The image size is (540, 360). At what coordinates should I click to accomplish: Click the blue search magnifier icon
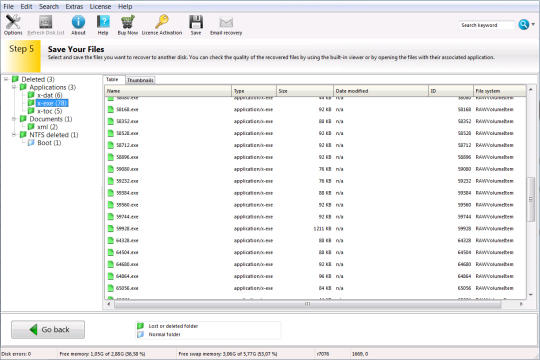[x=523, y=25]
